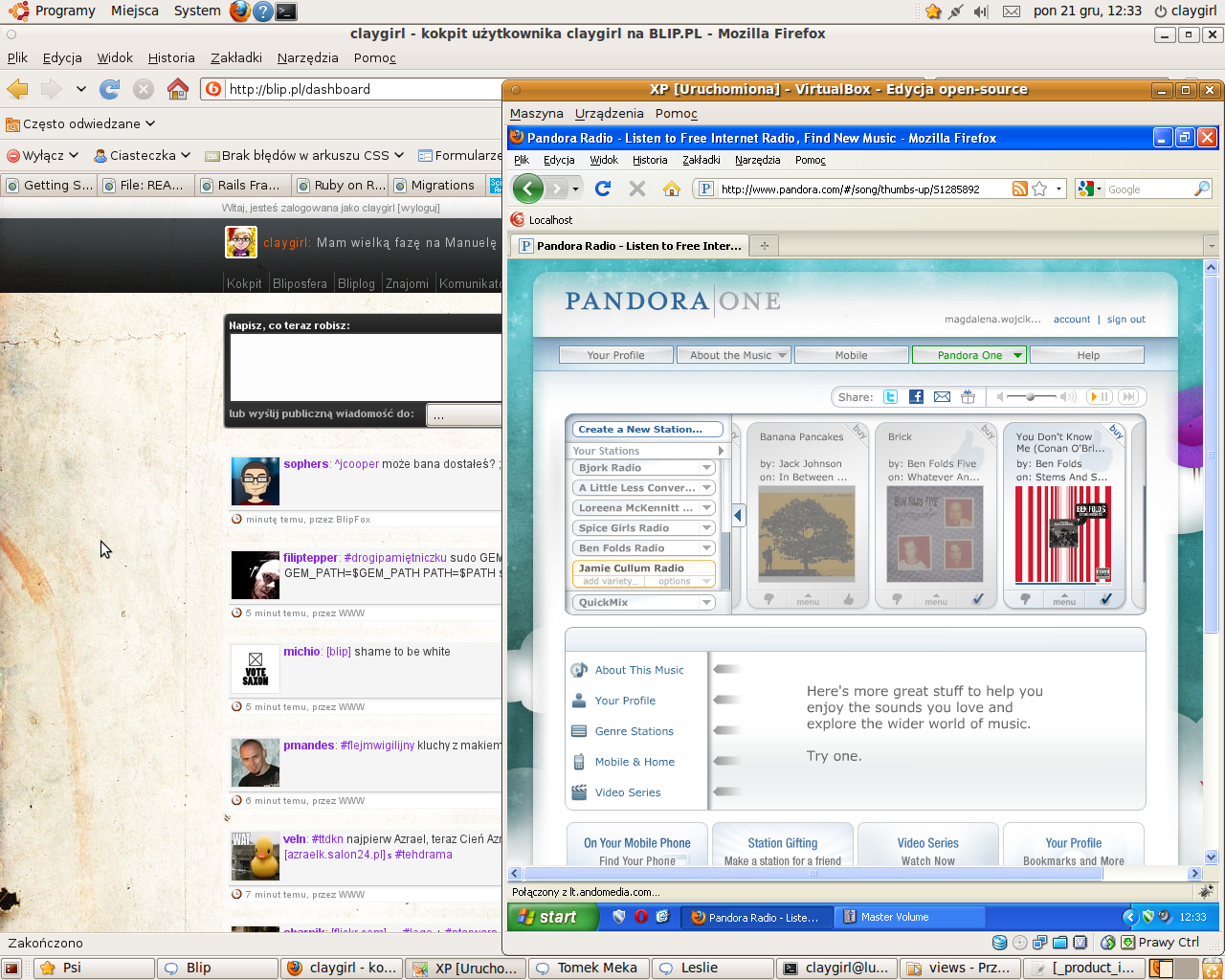Thumbs down the Banana Pancakes song
Screen dimensions: 1225x980
768,599
